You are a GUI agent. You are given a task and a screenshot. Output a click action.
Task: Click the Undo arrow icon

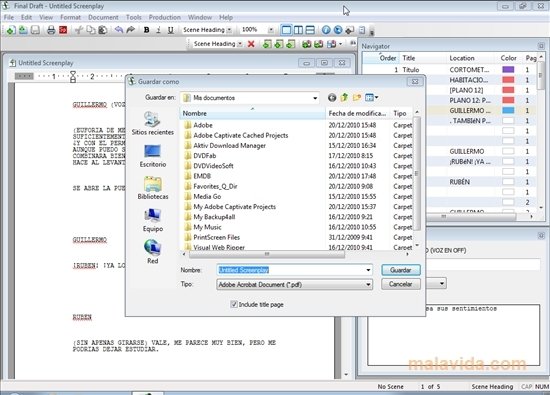pos(119,30)
